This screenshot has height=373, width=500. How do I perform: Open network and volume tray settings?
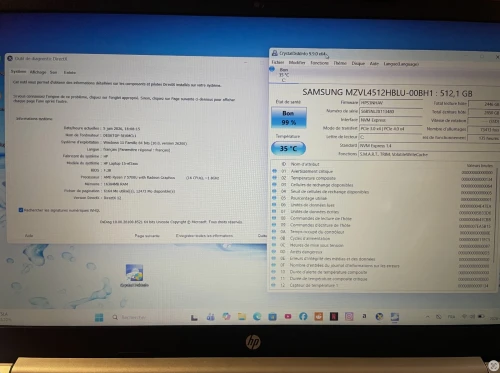click(468, 316)
